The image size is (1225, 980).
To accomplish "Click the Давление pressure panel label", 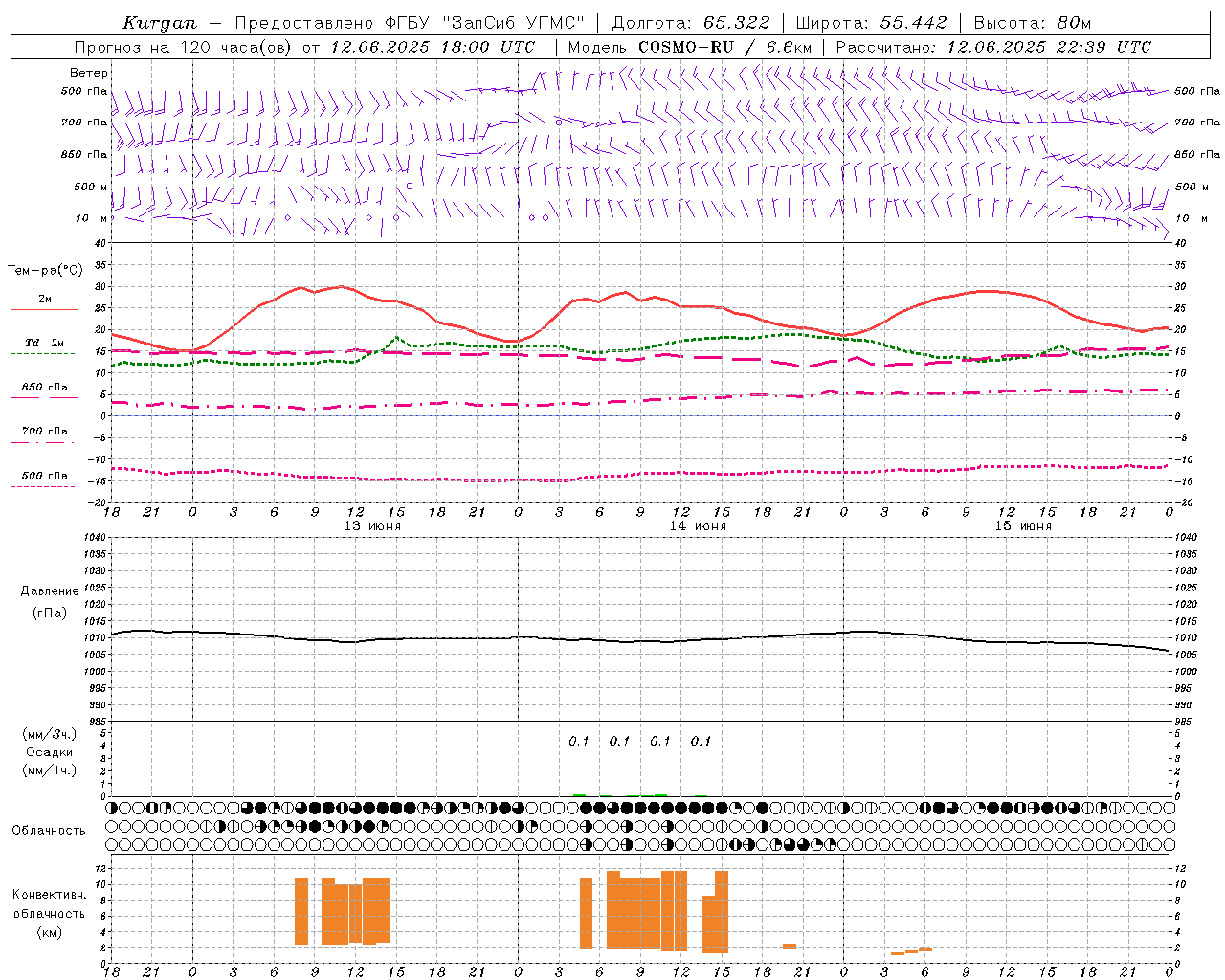I will point(50,591).
